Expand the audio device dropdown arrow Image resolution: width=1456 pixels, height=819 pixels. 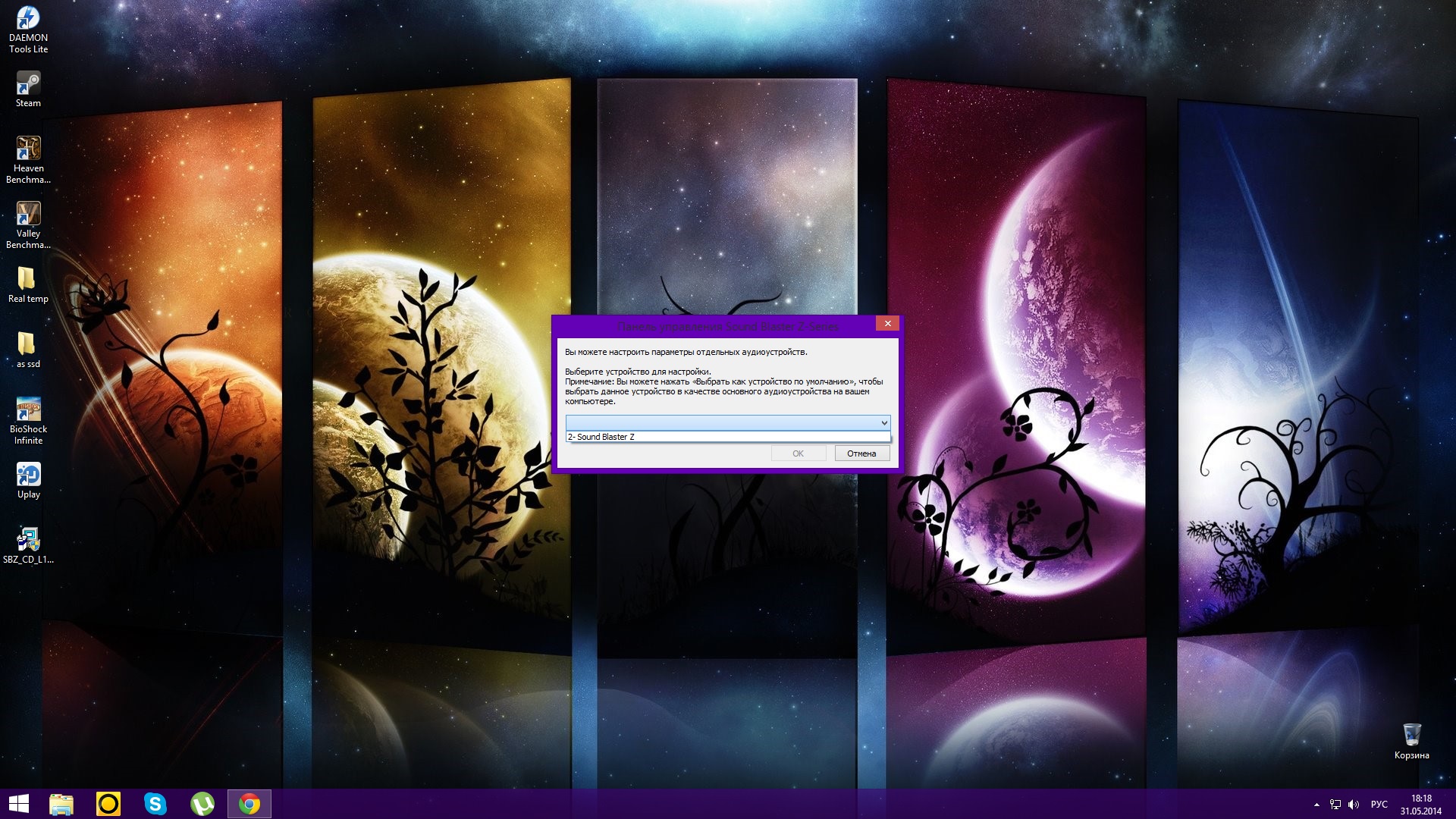tap(883, 423)
